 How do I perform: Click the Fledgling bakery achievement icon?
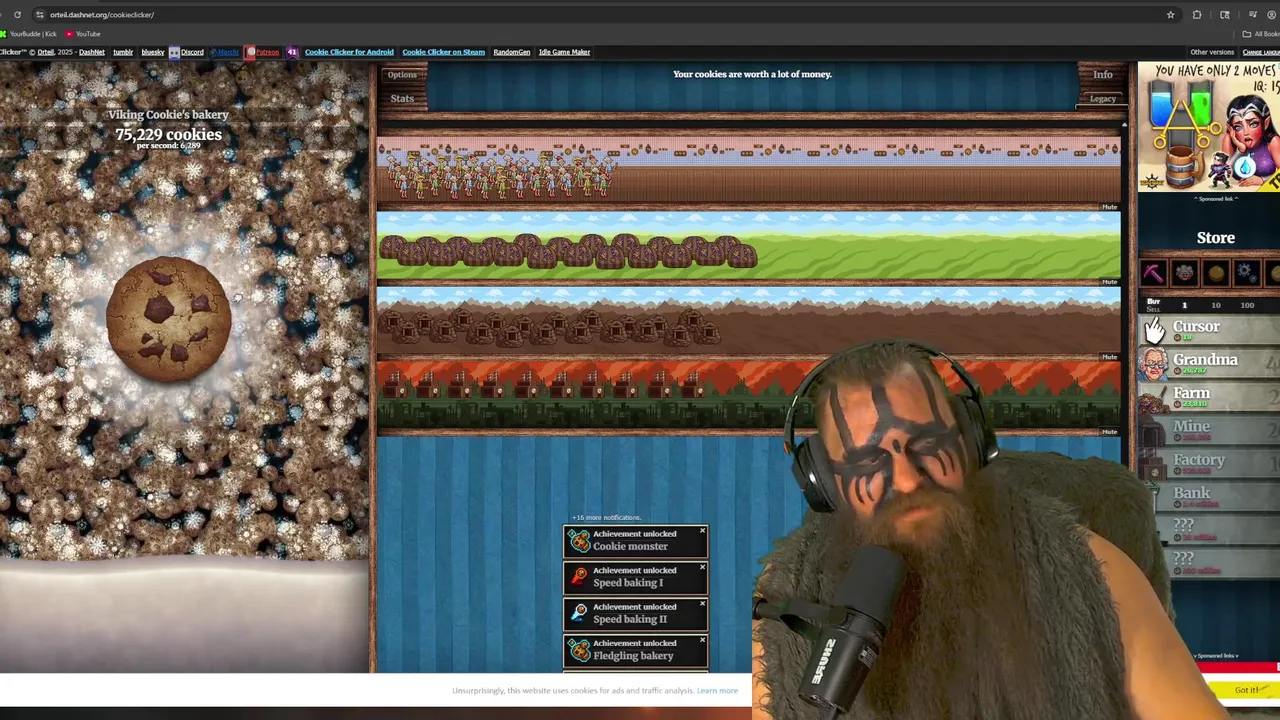point(579,650)
